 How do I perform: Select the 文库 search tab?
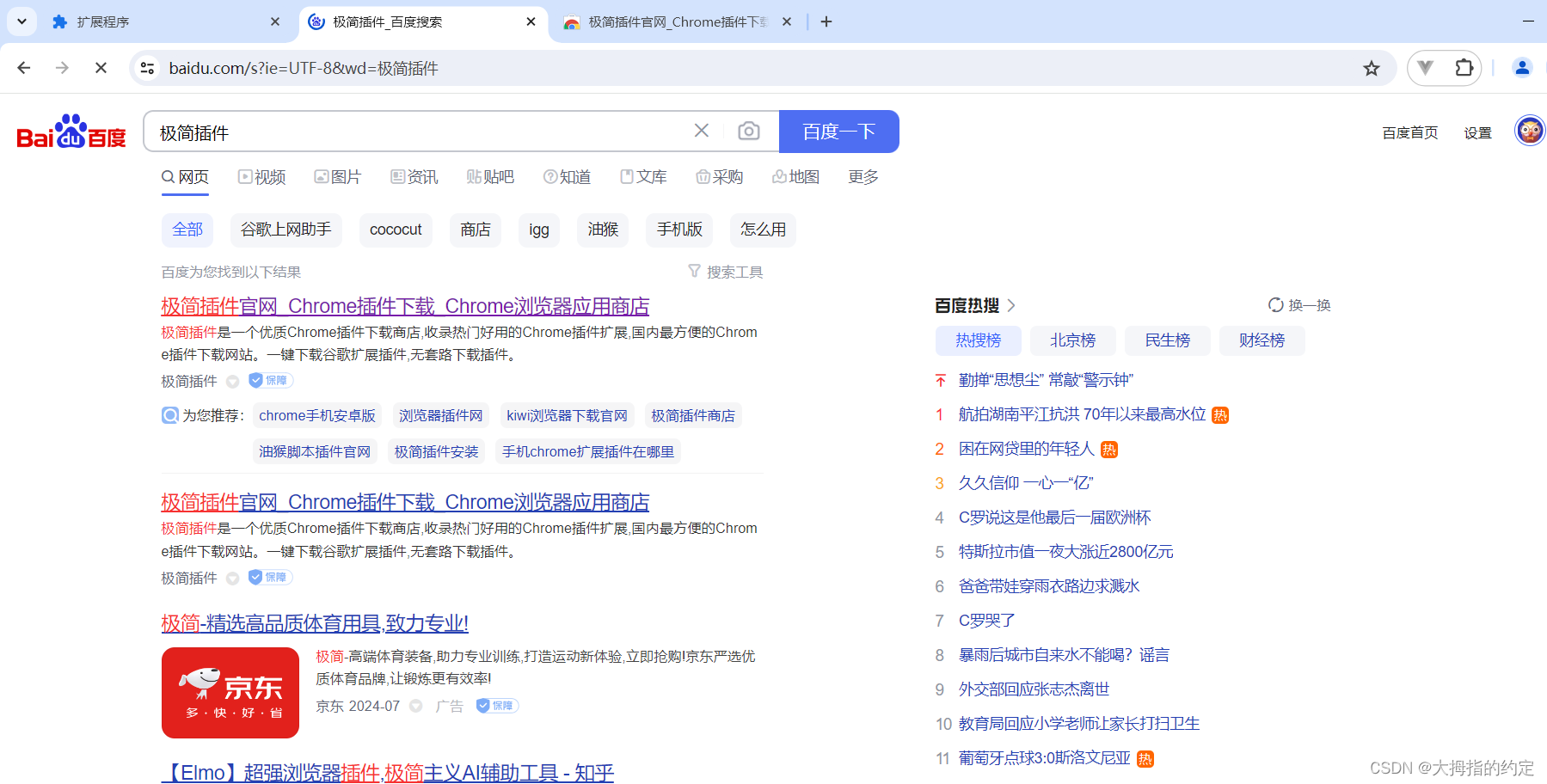[x=643, y=177]
